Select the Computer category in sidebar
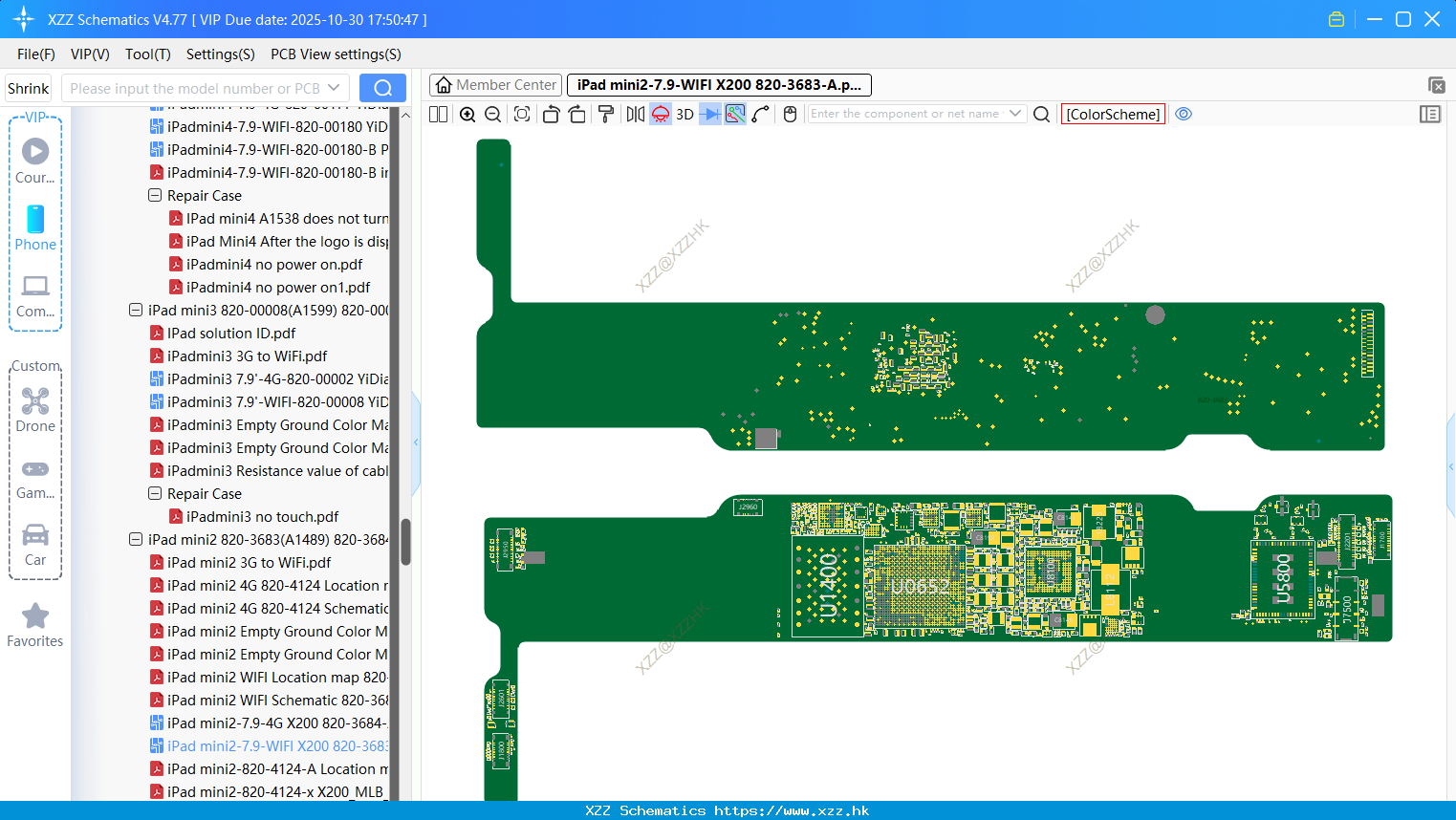 [x=35, y=295]
